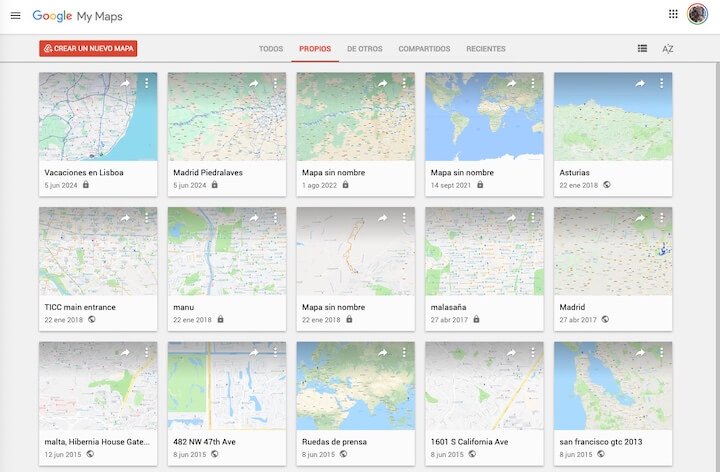Share the 1 ago 2022 Mapa sin nombre
The width and height of the screenshot is (720, 472).
[382, 83]
